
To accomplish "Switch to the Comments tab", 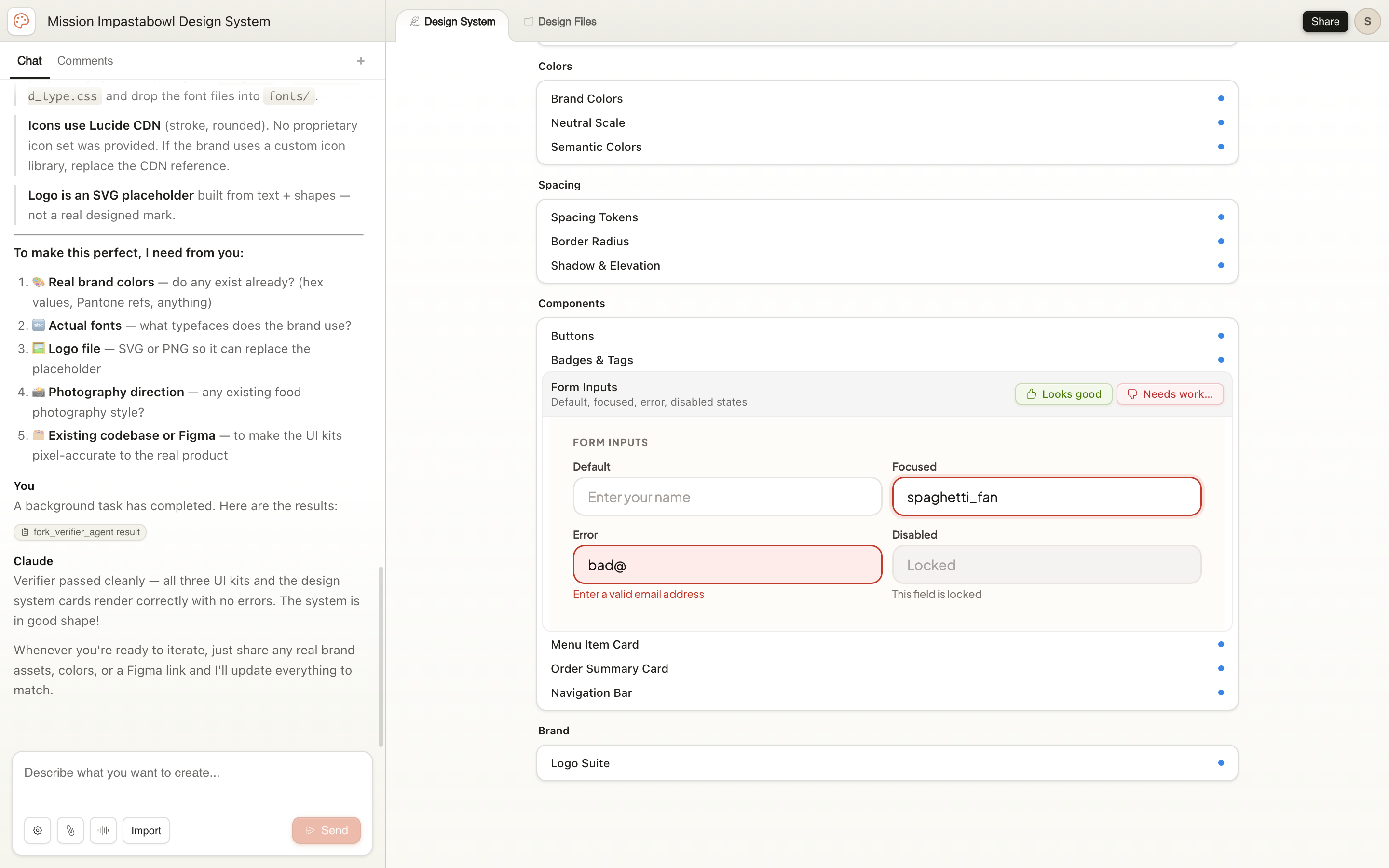I will (x=85, y=61).
